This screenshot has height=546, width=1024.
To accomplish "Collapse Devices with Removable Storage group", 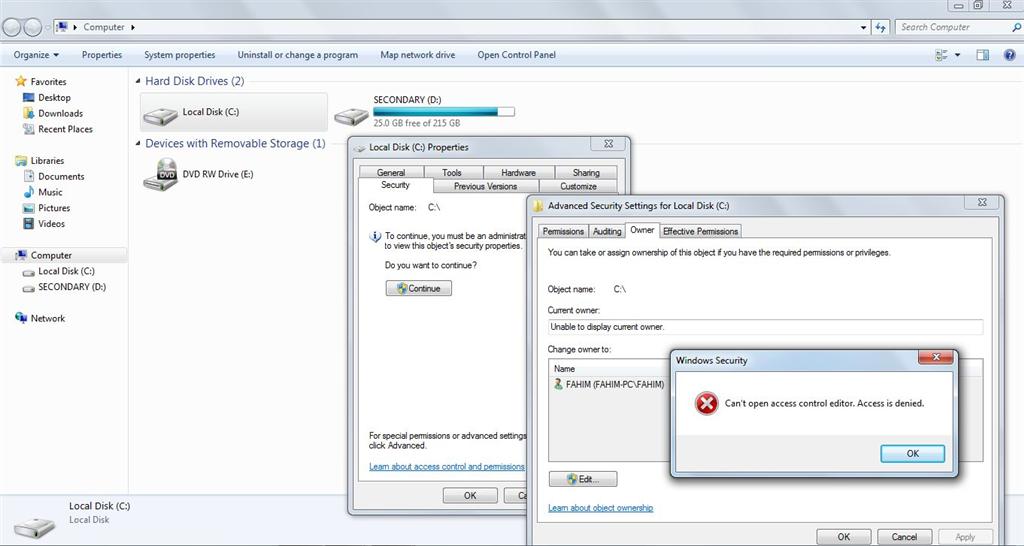I will (x=138, y=143).
